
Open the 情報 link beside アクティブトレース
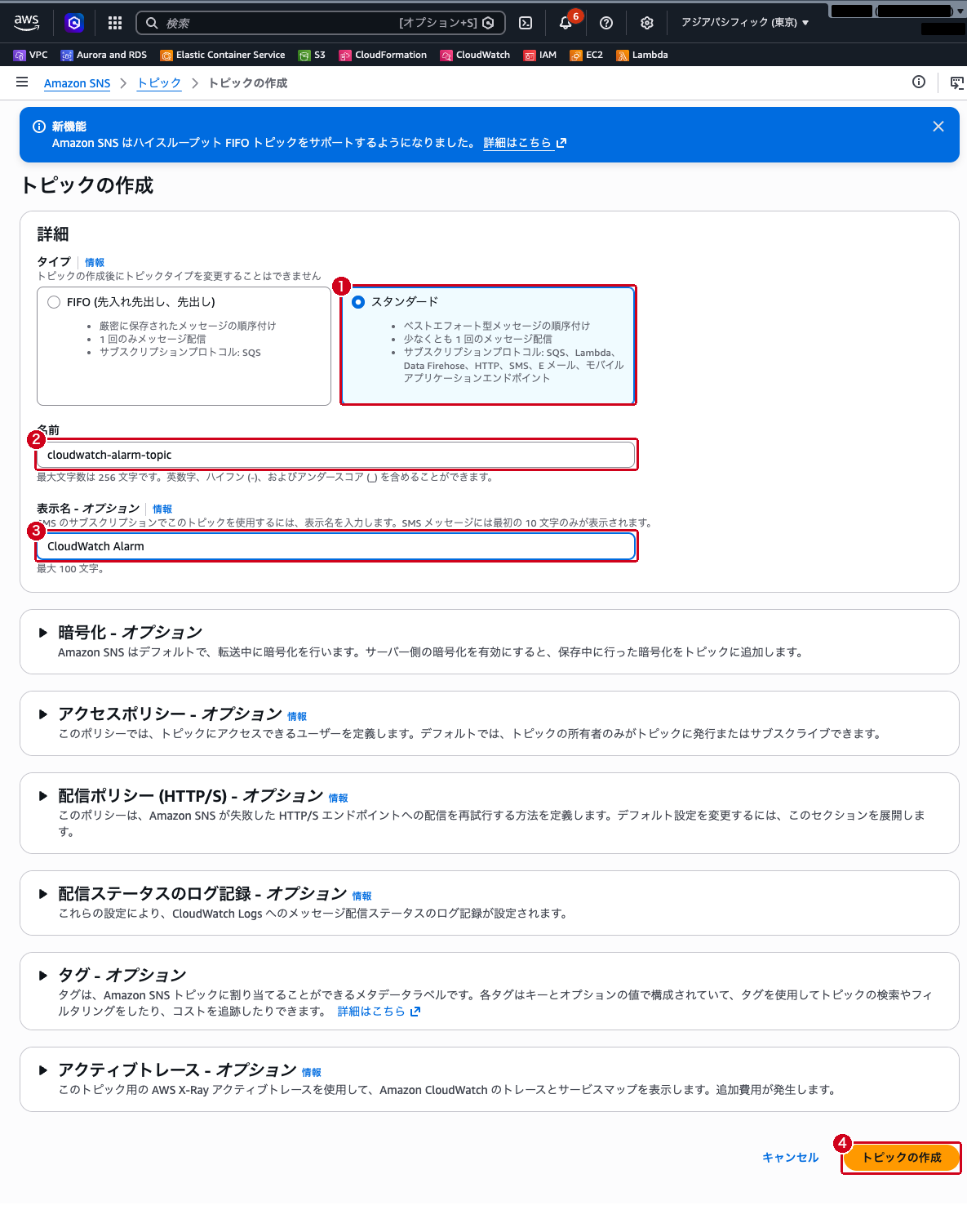tap(312, 1073)
